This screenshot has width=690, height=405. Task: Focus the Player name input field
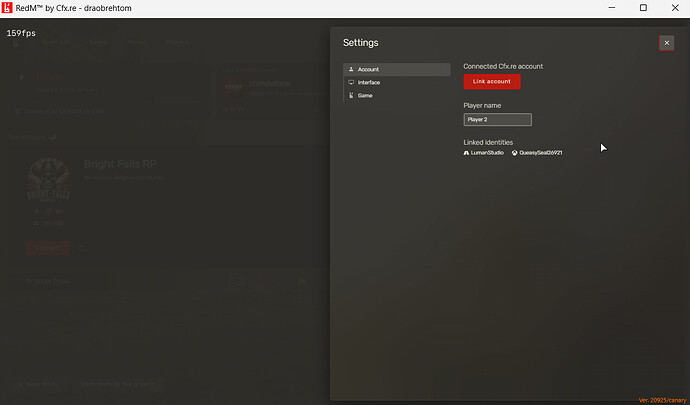(497, 119)
